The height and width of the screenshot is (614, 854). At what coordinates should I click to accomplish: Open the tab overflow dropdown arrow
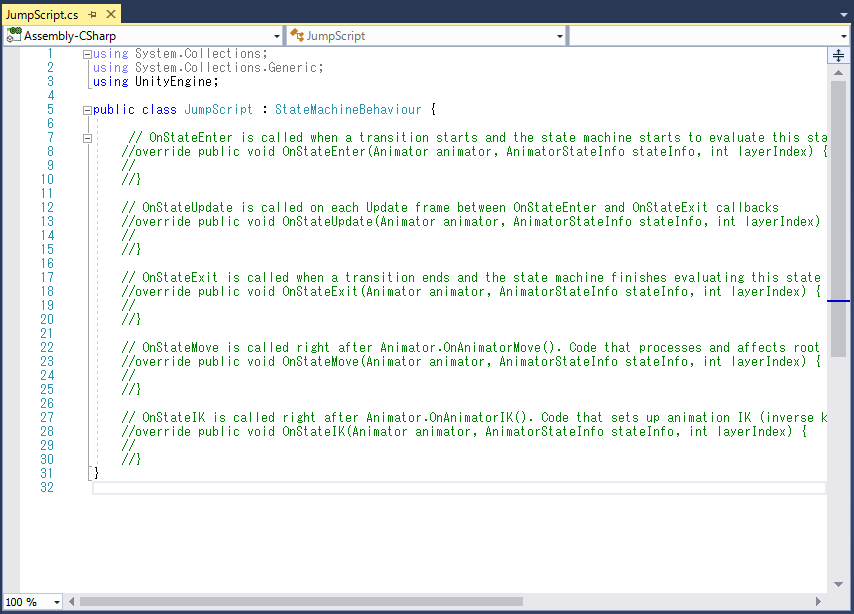[x=844, y=15]
